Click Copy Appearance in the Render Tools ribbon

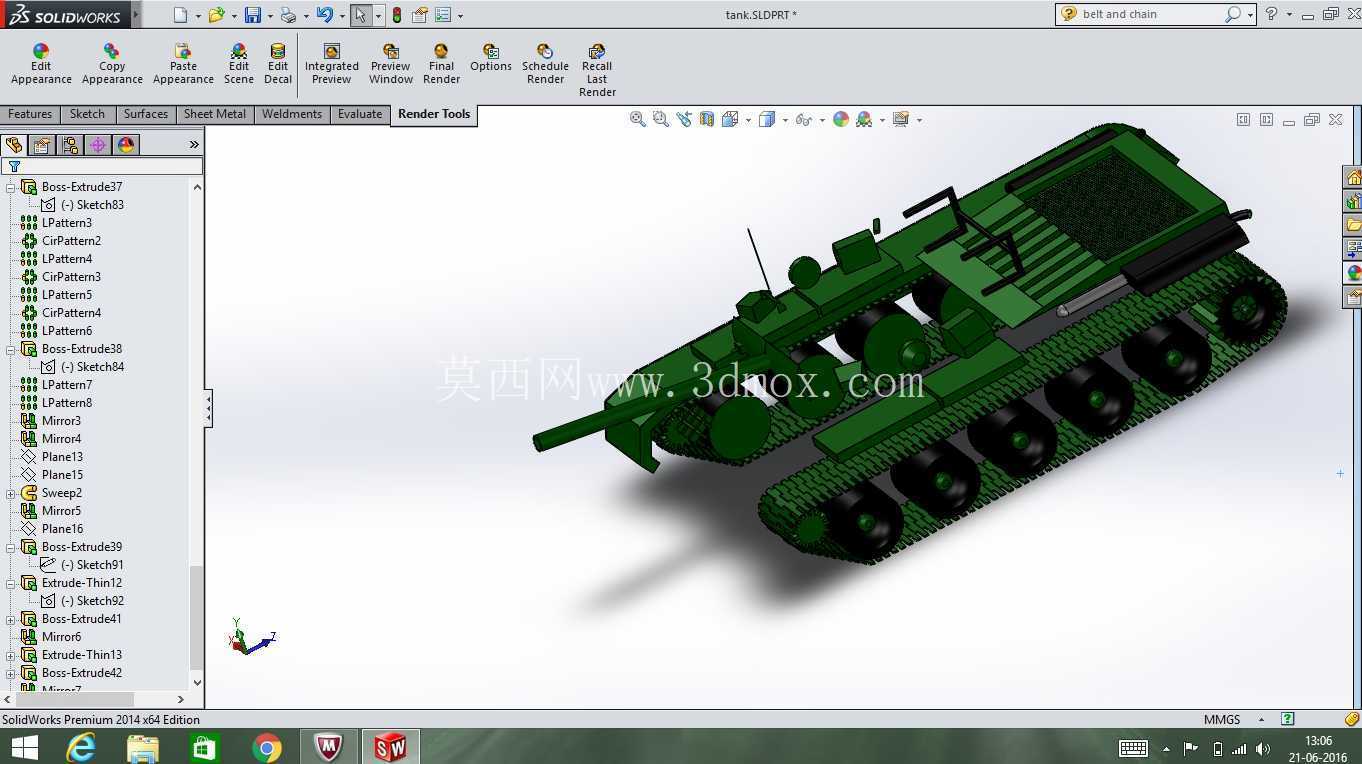coord(112,65)
